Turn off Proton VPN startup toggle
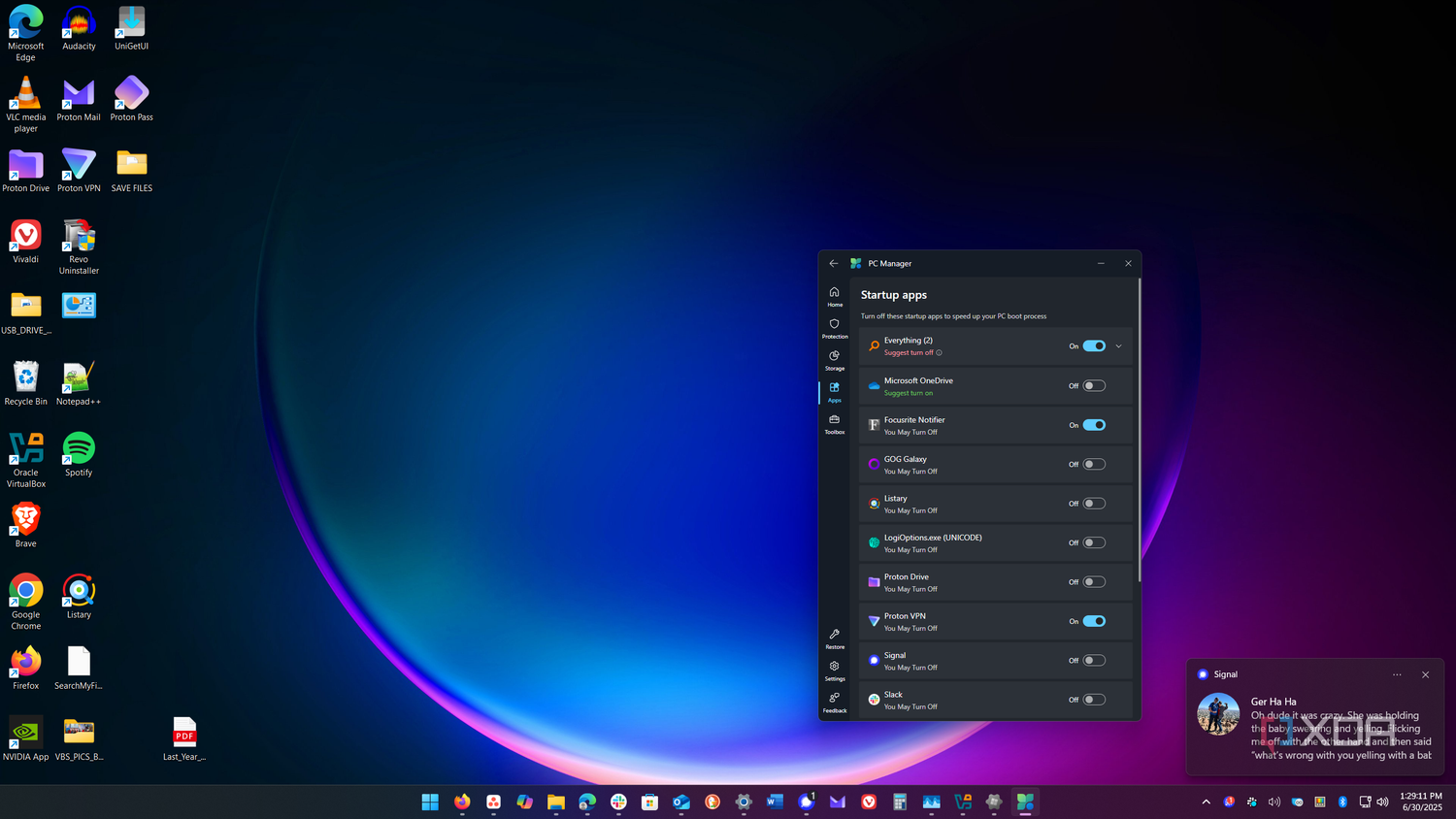This screenshot has width=1456, height=819. point(1094,621)
